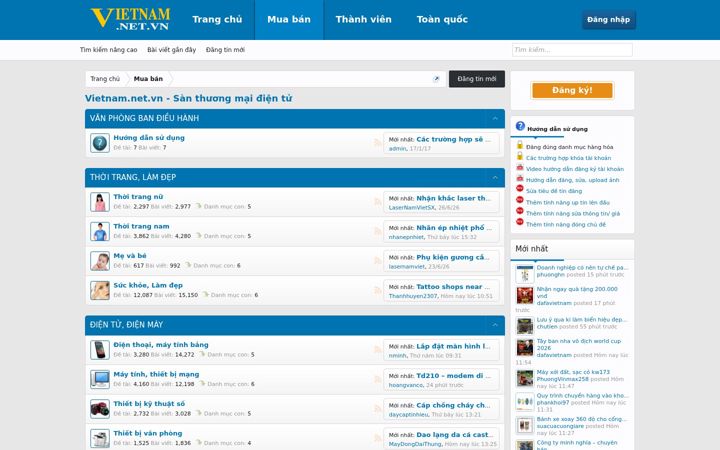This screenshot has width=720, height=450.
Task: Open Tây ban nha vô địch world cup post
Action: 579,344
